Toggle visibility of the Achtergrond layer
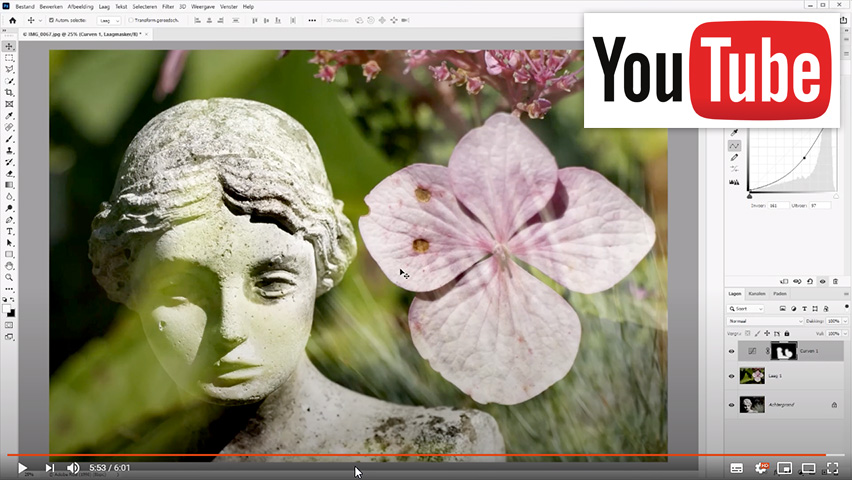 731,405
